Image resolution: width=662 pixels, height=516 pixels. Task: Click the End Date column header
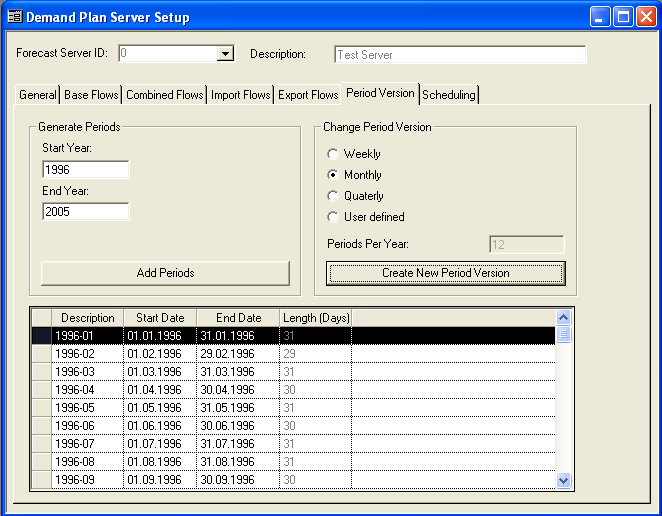(x=238, y=318)
